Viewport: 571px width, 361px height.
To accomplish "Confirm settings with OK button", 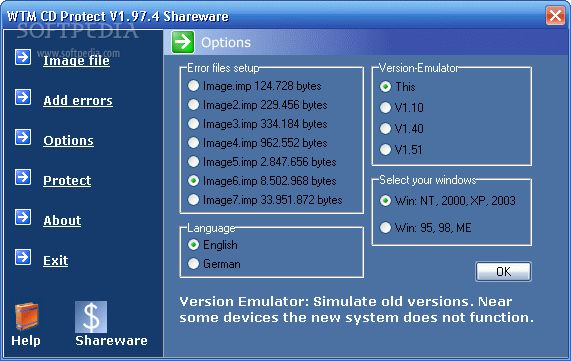I will pyautogui.click(x=503, y=271).
